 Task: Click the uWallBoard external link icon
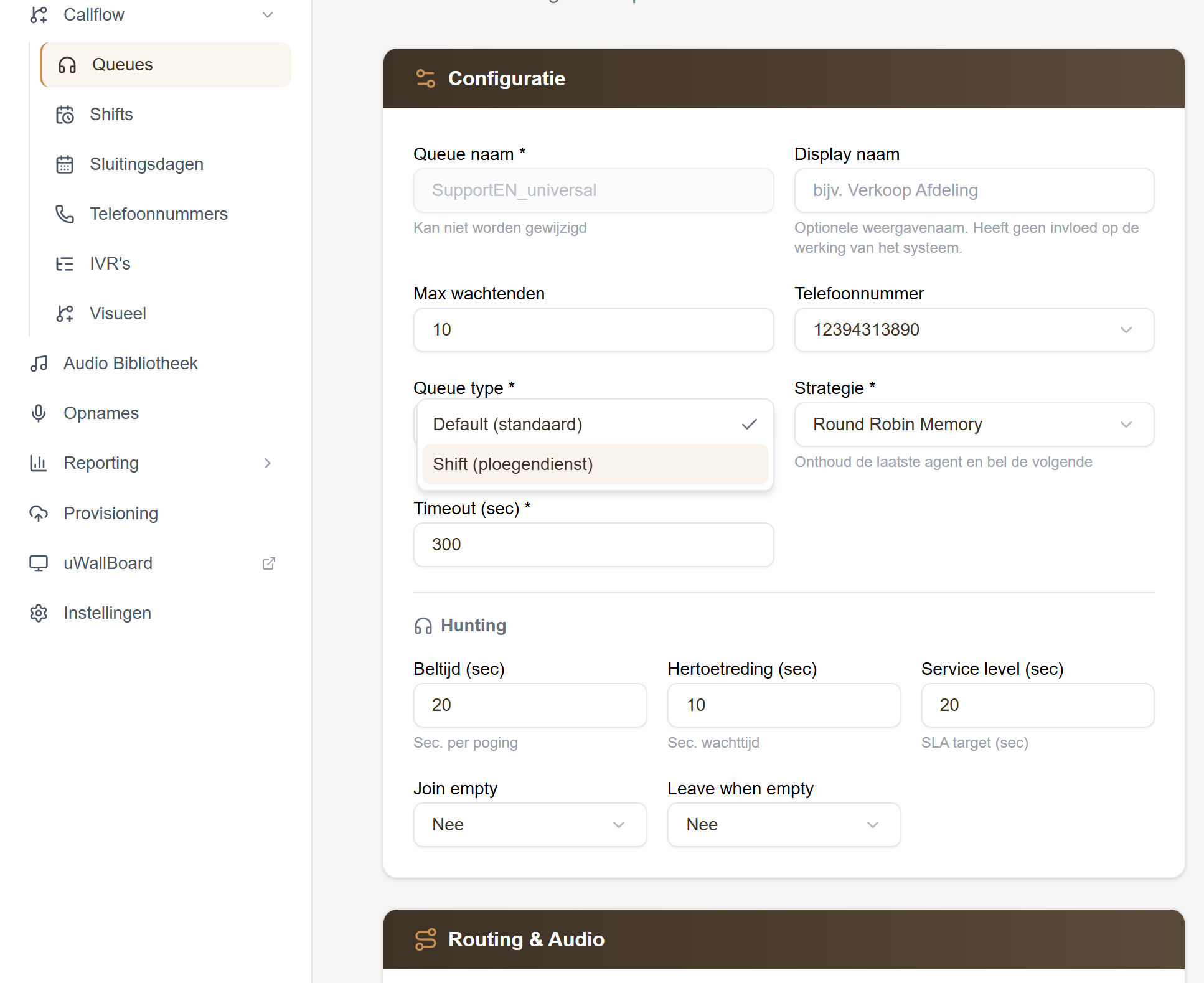(x=269, y=563)
